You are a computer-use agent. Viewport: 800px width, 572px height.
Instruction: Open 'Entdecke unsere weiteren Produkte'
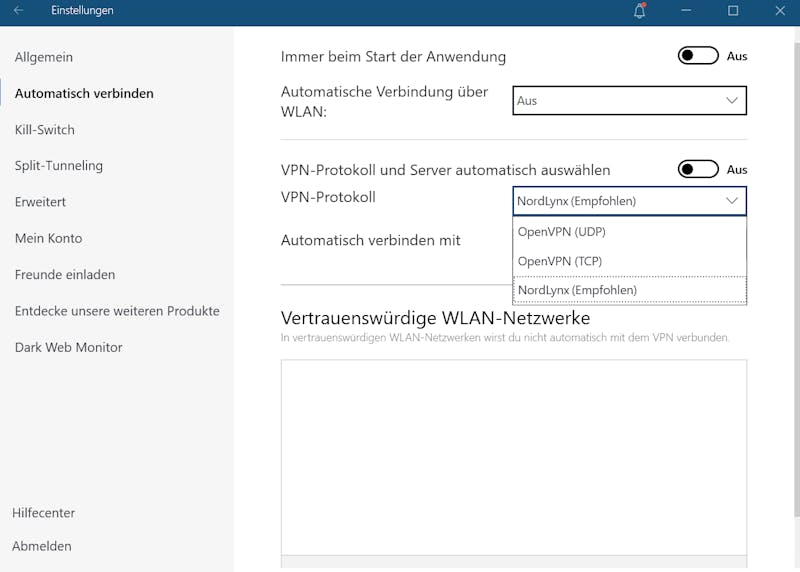[x=117, y=311]
